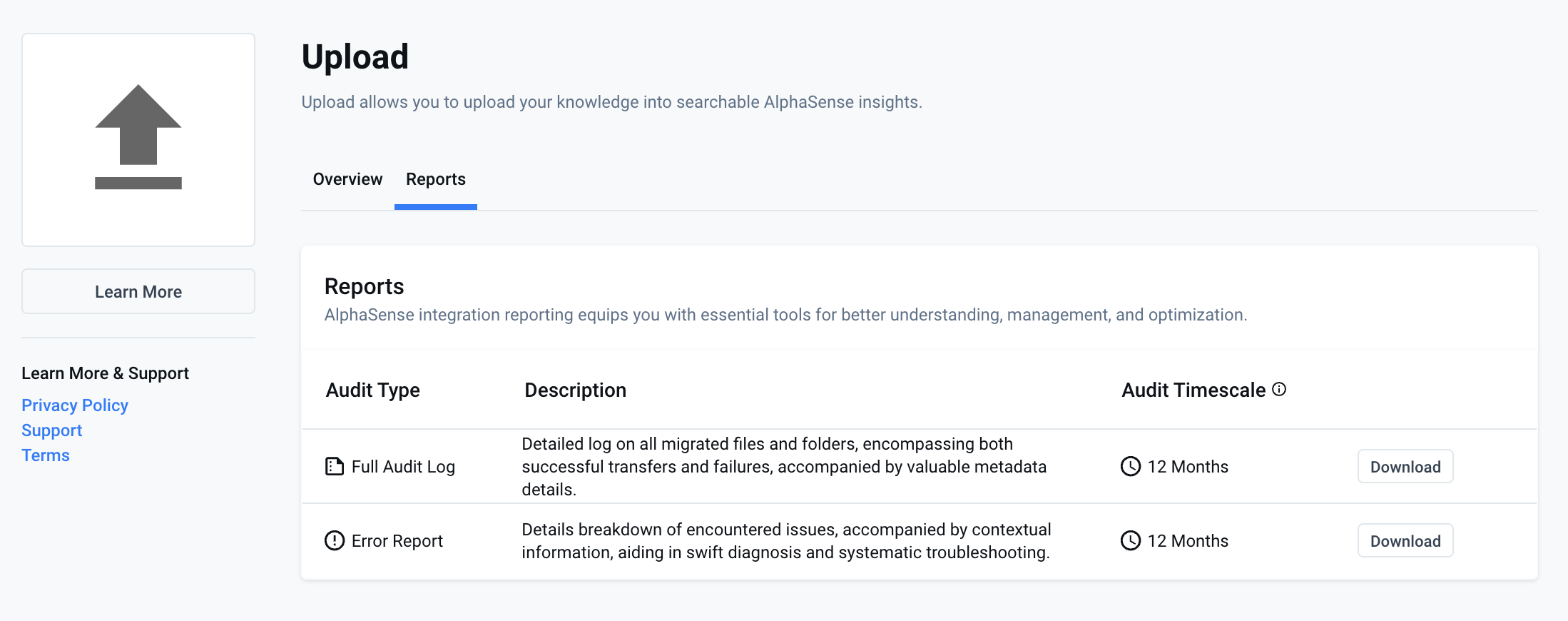Download the Error Report
The image size is (1568, 621).
pos(1405,540)
